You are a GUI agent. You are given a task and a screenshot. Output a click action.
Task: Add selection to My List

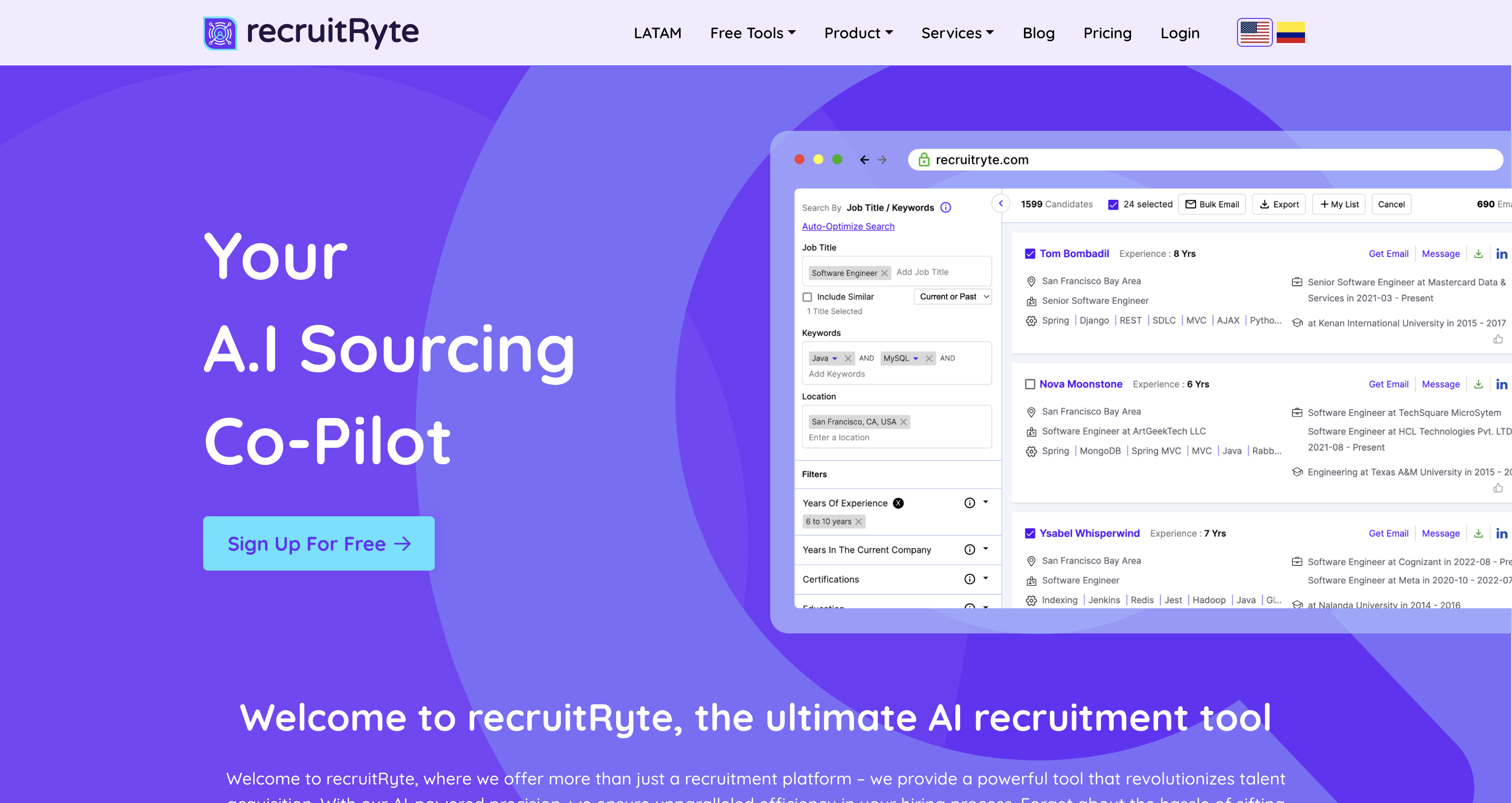[x=1339, y=204]
